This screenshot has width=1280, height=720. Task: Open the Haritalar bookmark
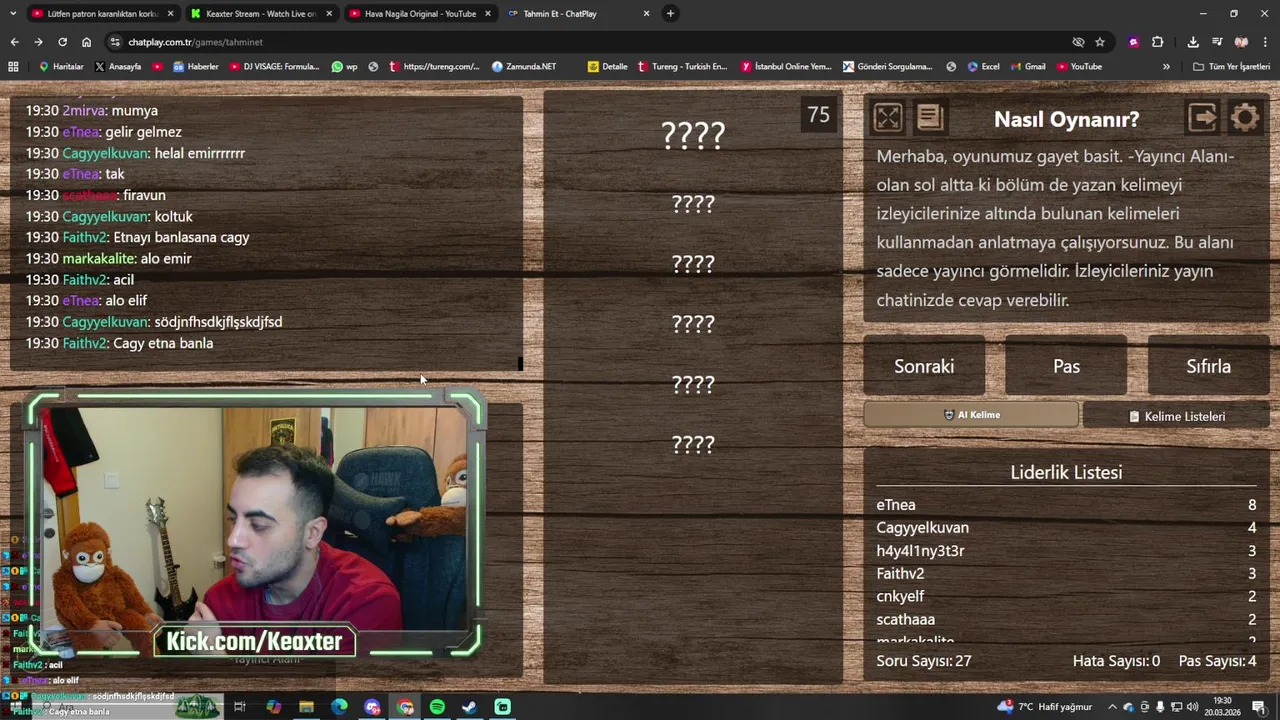pos(61,67)
